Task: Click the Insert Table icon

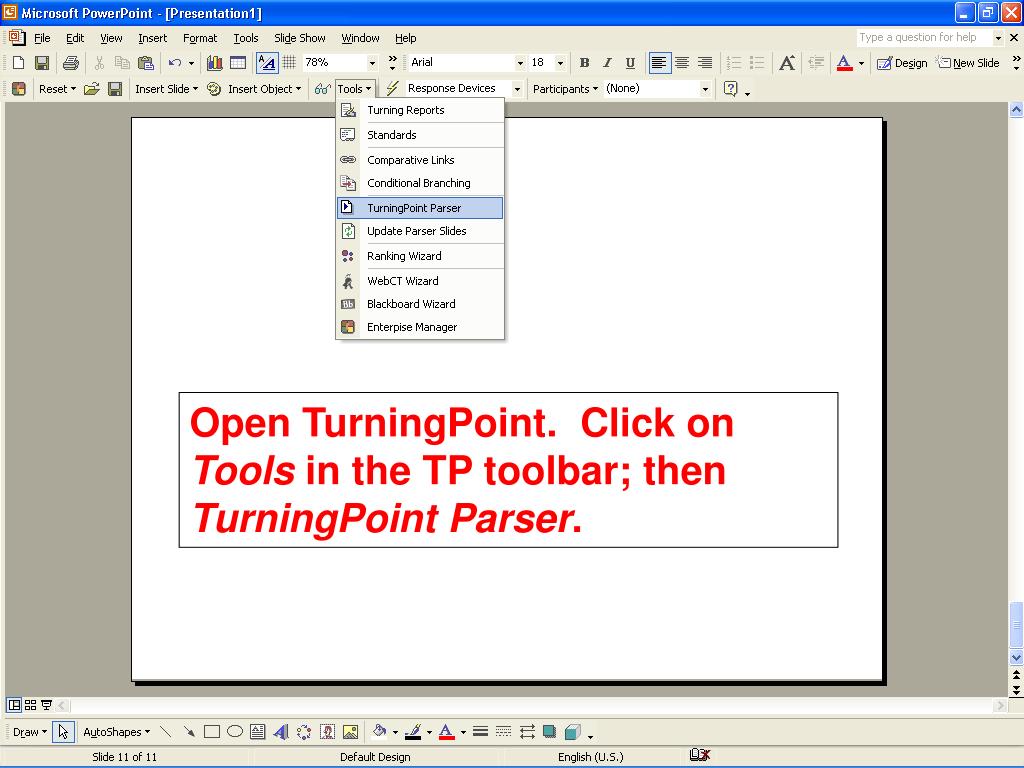Action: [x=238, y=63]
